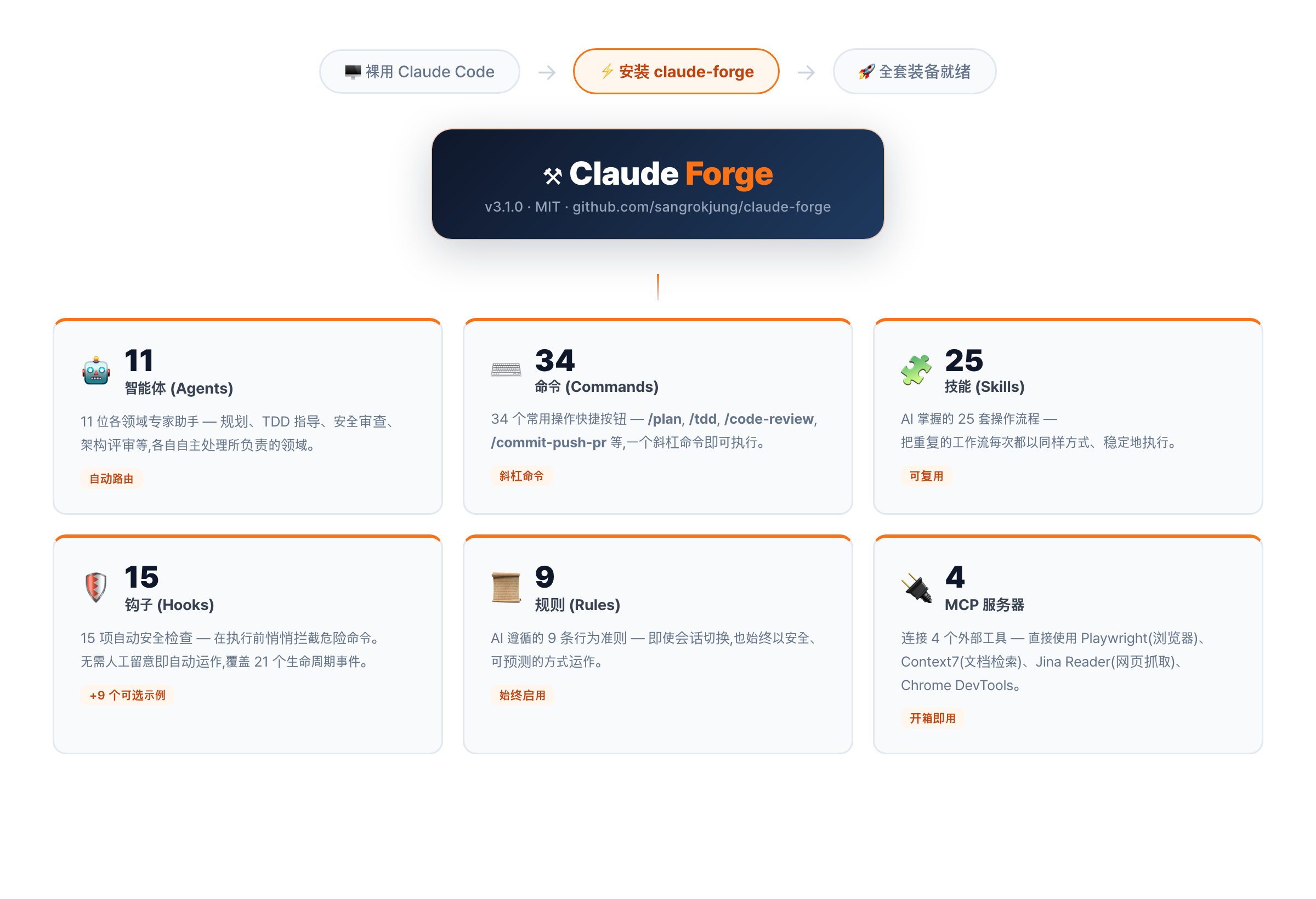The height and width of the screenshot is (899, 1316).
Task: Click the text starting AI 掌握的 25 套操作流程
Action: coord(1040,431)
